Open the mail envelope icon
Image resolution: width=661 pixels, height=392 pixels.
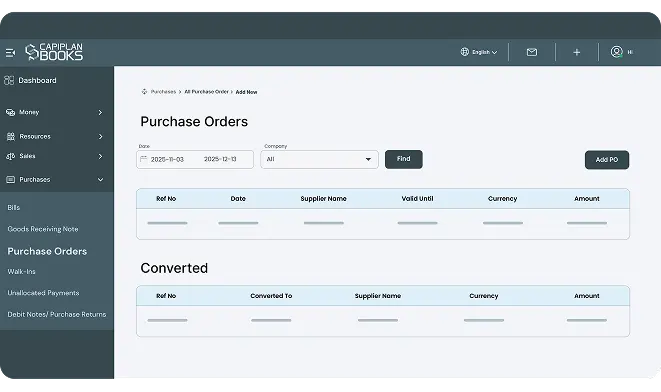click(532, 52)
